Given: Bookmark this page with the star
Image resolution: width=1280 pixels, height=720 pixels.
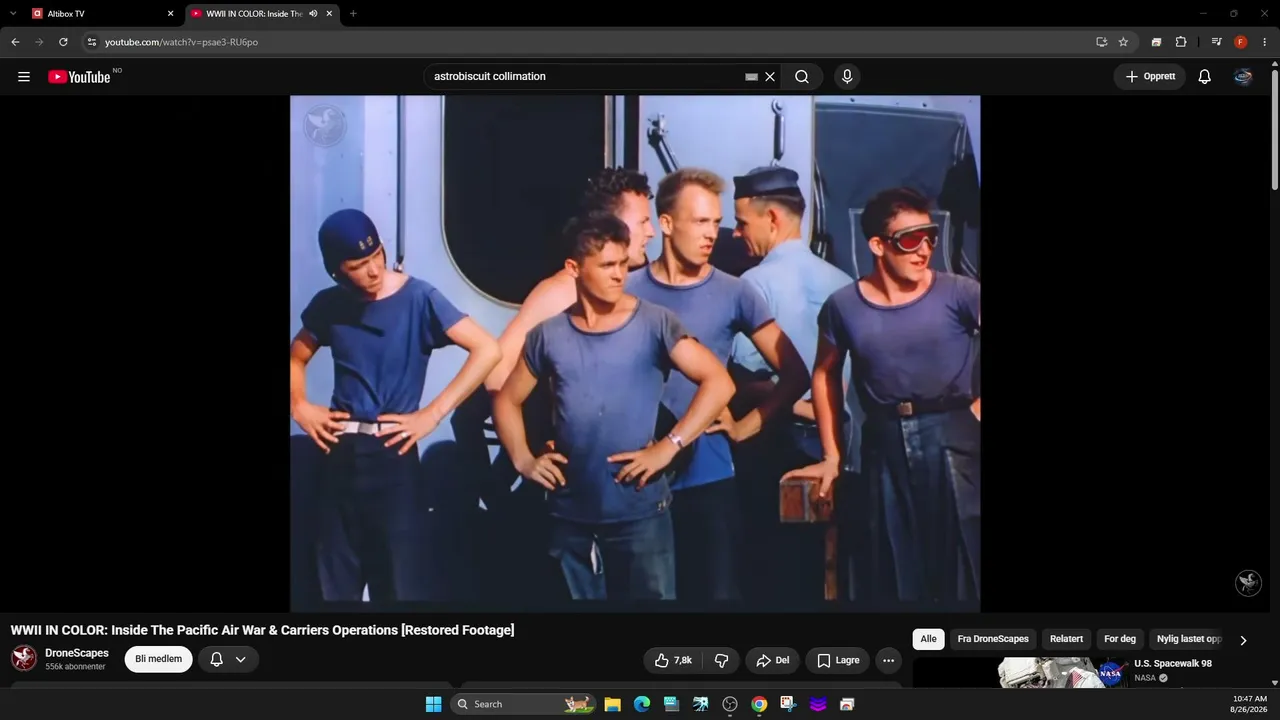Looking at the screenshot, I should pyautogui.click(x=1123, y=42).
